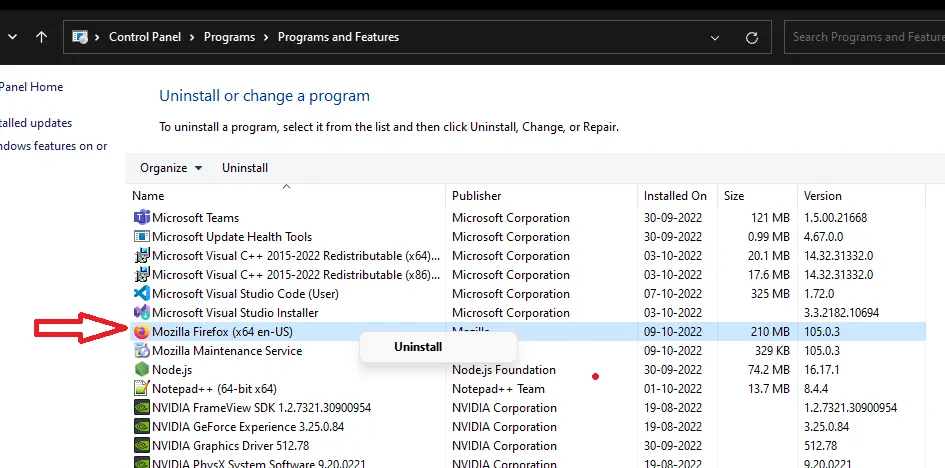Click the Notepad++ program icon
The height and width of the screenshot is (468, 945).
141,388
